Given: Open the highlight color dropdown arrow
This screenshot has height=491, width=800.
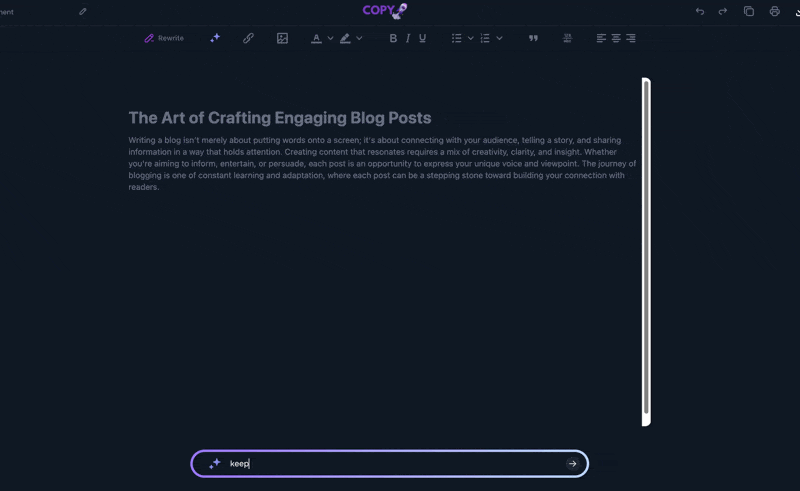Looking at the screenshot, I should 359,38.
